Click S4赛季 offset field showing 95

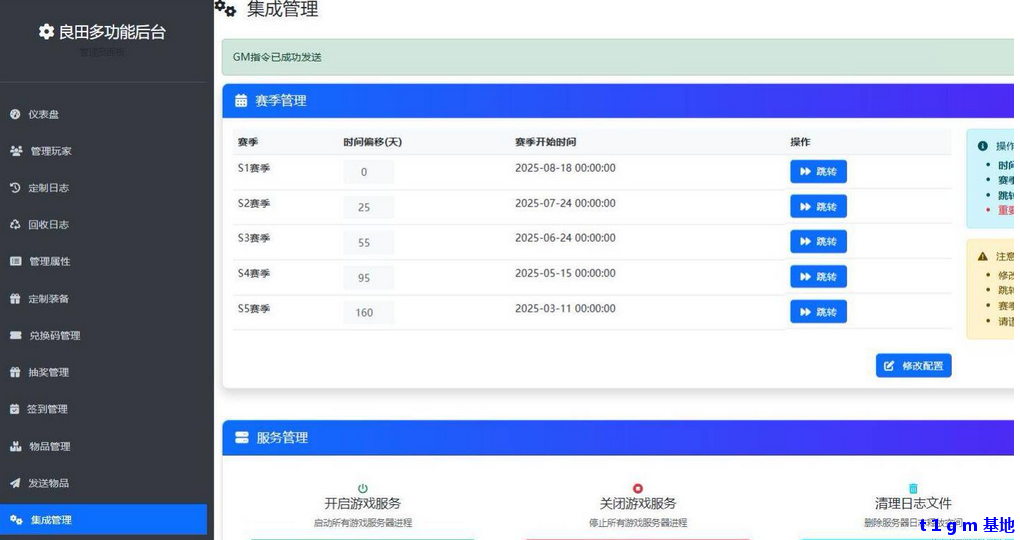368,277
